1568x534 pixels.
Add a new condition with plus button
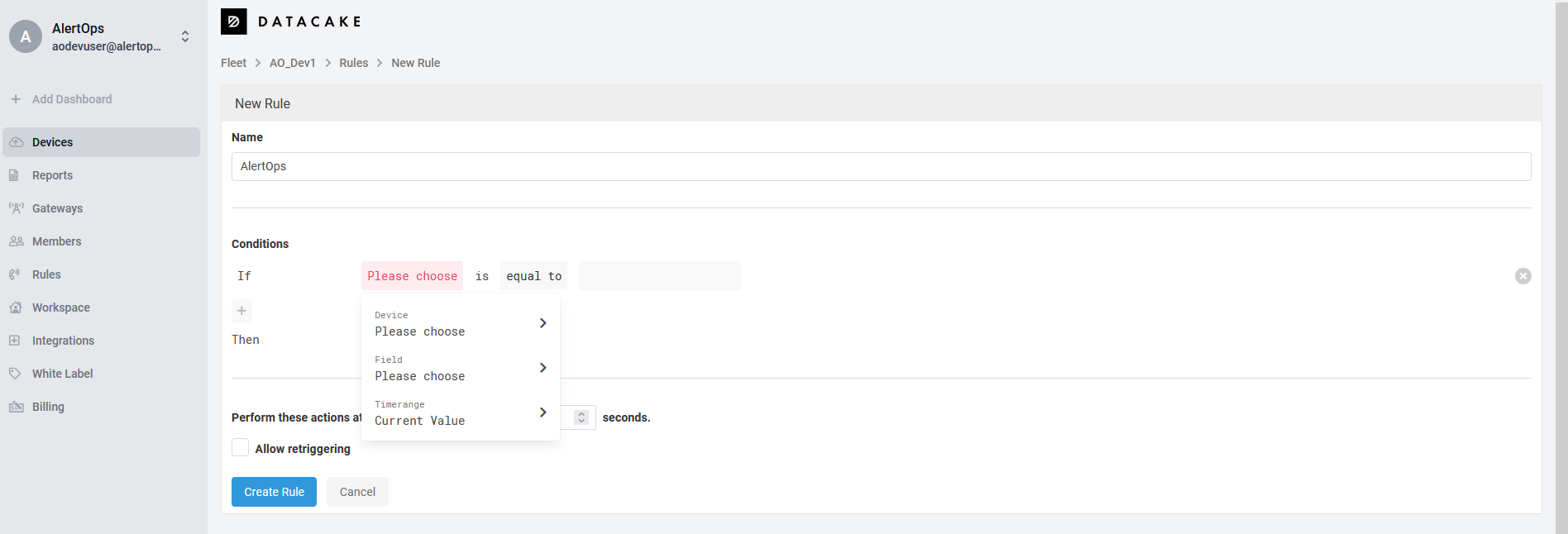(x=241, y=311)
